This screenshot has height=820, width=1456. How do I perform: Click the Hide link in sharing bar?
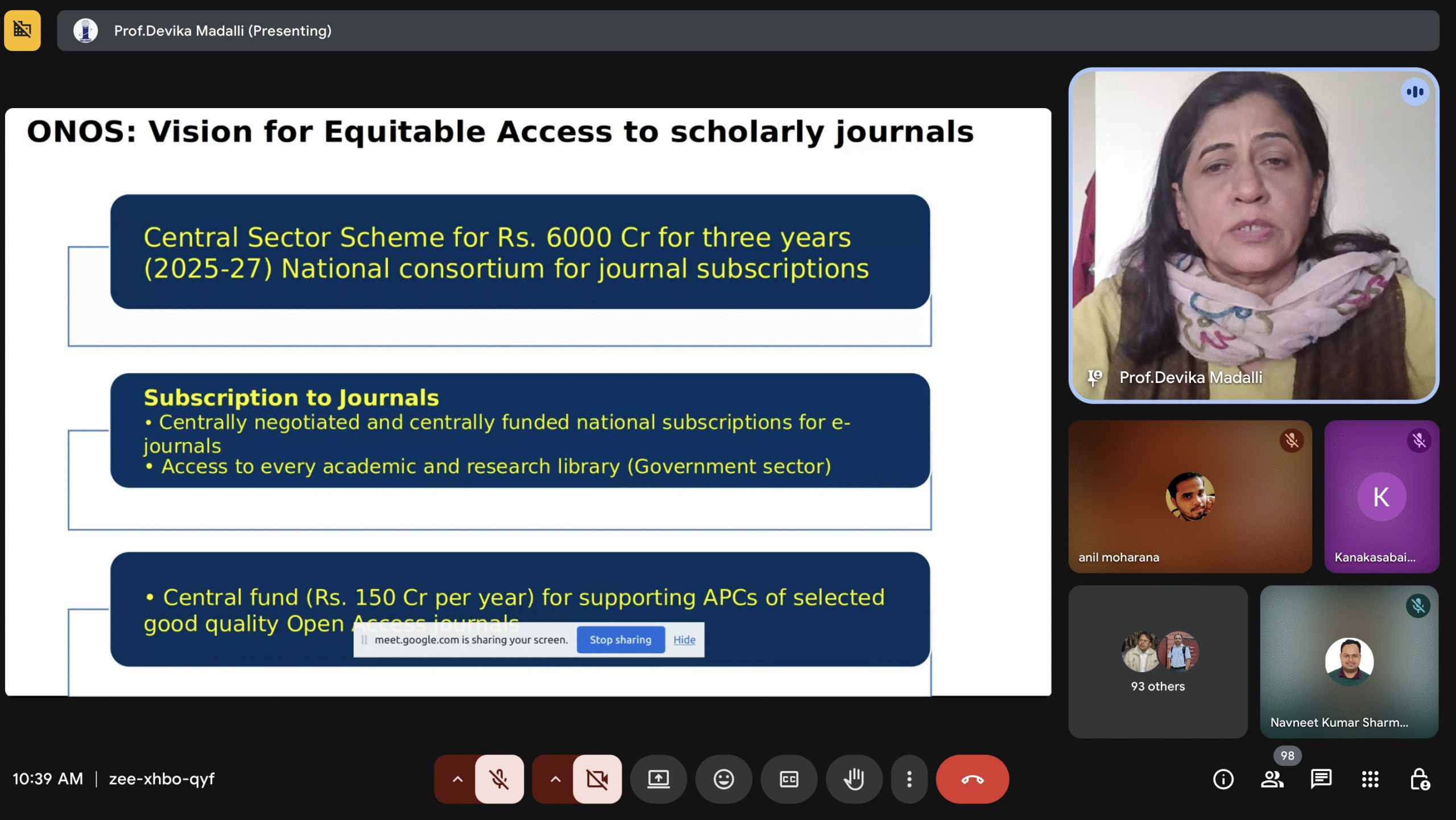click(x=684, y=640)
